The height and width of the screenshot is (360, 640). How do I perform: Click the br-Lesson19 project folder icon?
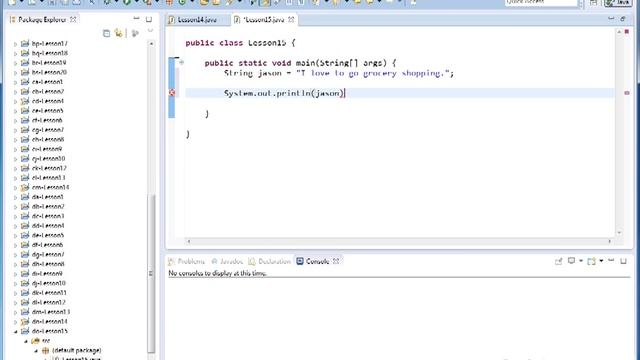pyautogui.click(x=25, y=62)
